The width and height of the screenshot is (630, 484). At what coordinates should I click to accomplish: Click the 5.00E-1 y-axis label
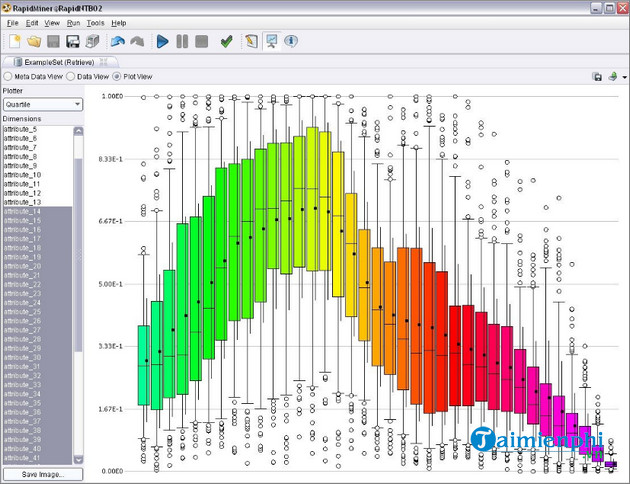pyautogui.click(x=110, y=284)
